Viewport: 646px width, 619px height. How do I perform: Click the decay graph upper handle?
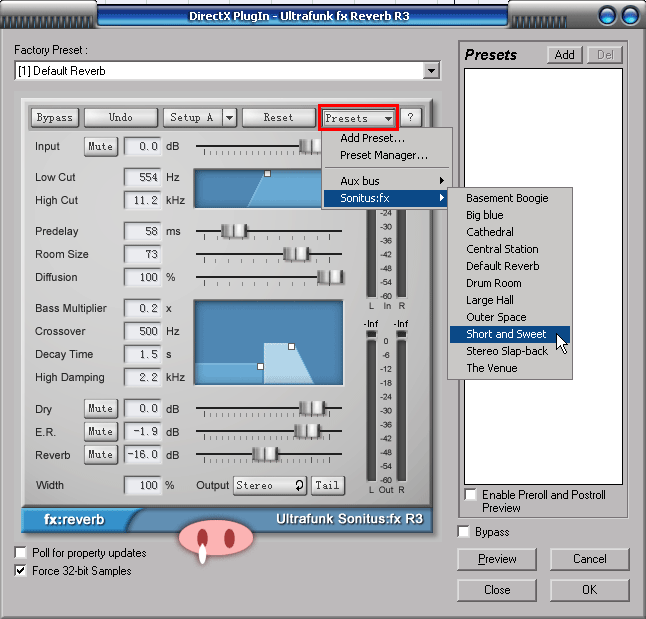click(291, 346)
